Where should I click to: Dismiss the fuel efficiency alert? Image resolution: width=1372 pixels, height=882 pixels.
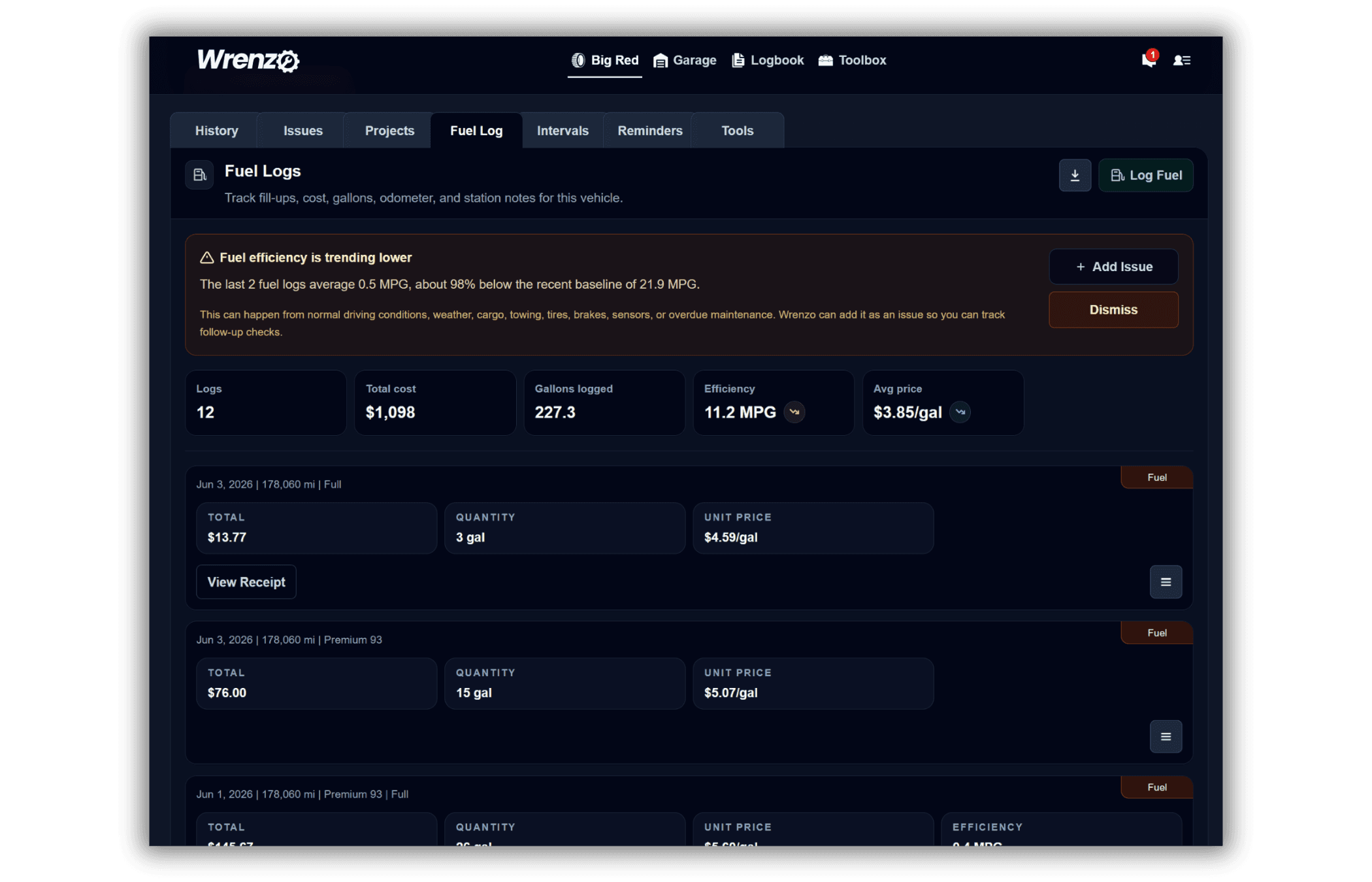pyautogui.click(x=1114, y=310)
